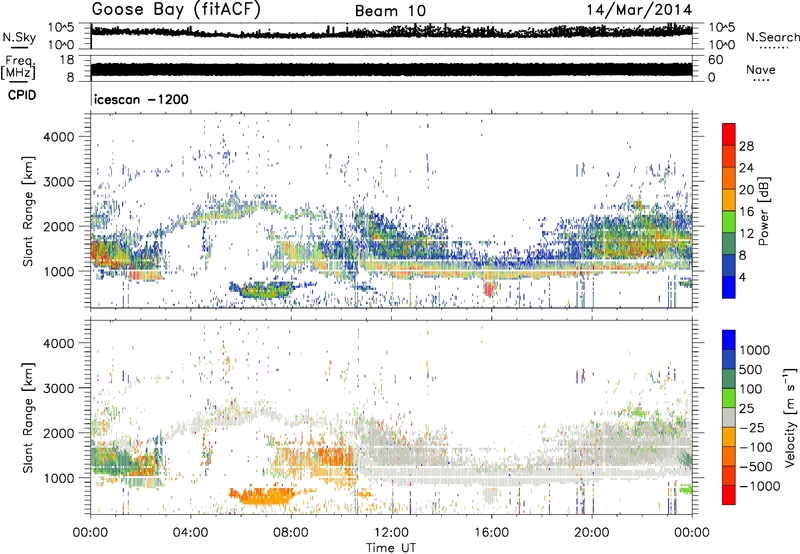Select the '-1000' tick on the velocity colorbar

pyautogui.click(x=759, y=486)
